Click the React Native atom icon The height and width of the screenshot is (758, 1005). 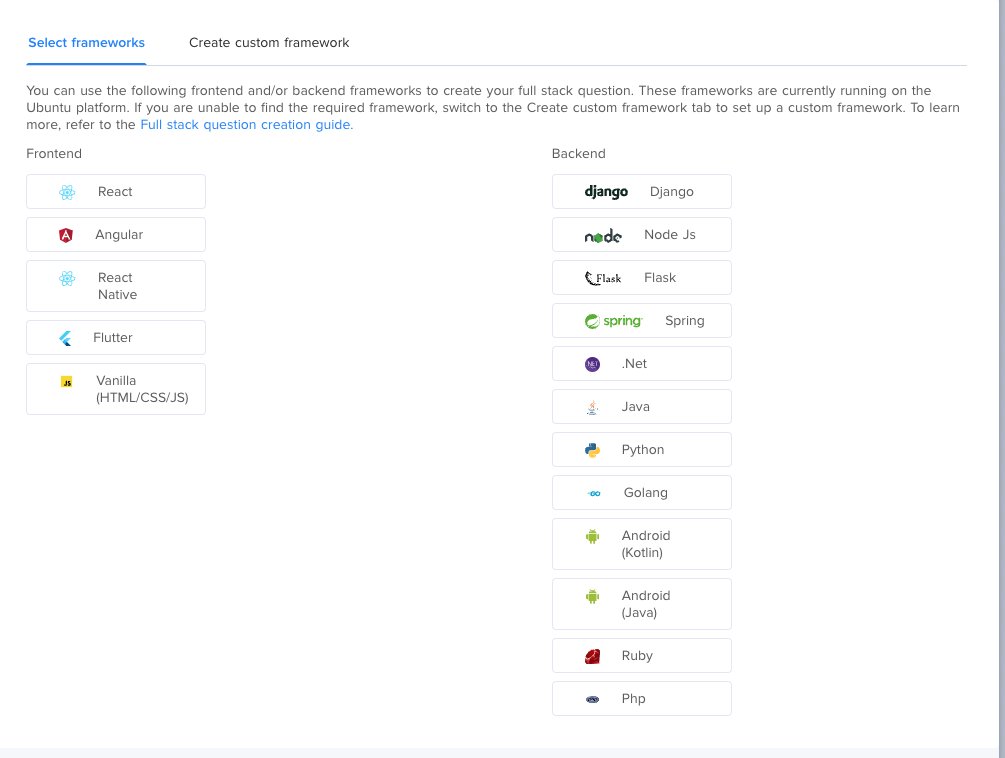(x=67, y=278)
